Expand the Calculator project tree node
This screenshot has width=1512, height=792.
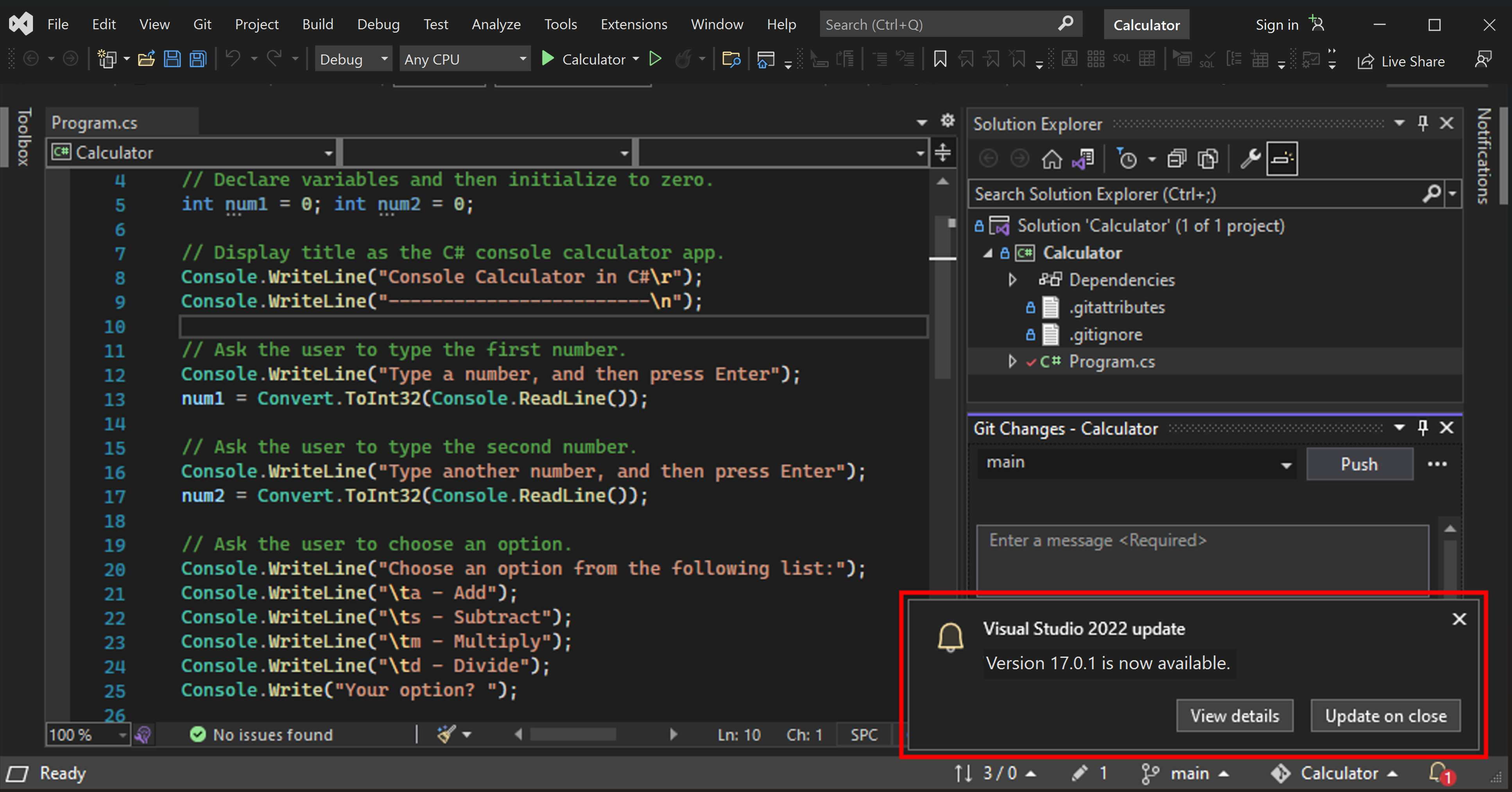pos(990,253)
